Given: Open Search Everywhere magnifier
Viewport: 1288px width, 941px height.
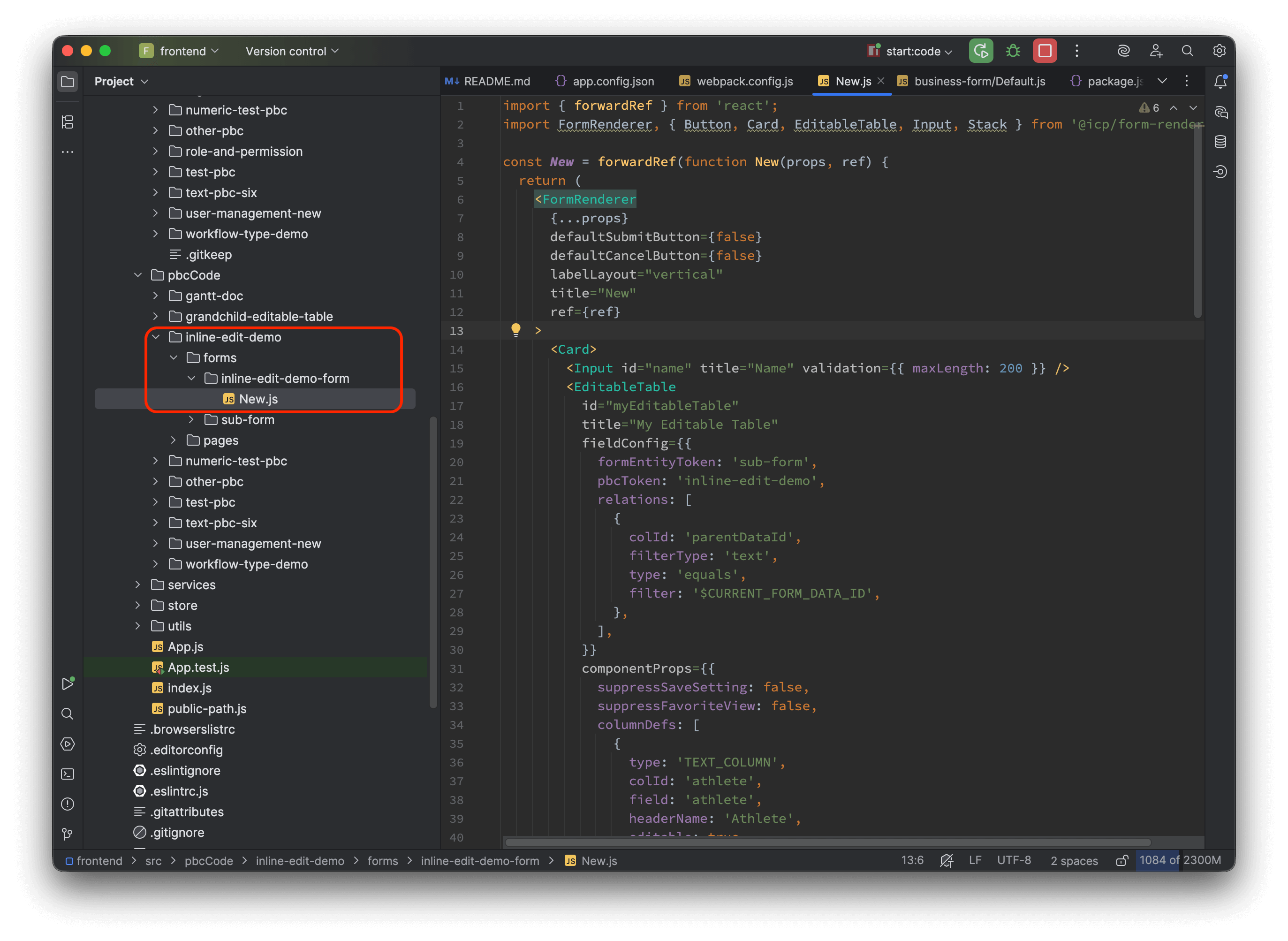Looking at the screenshot, I should [x=1187, y=51].
